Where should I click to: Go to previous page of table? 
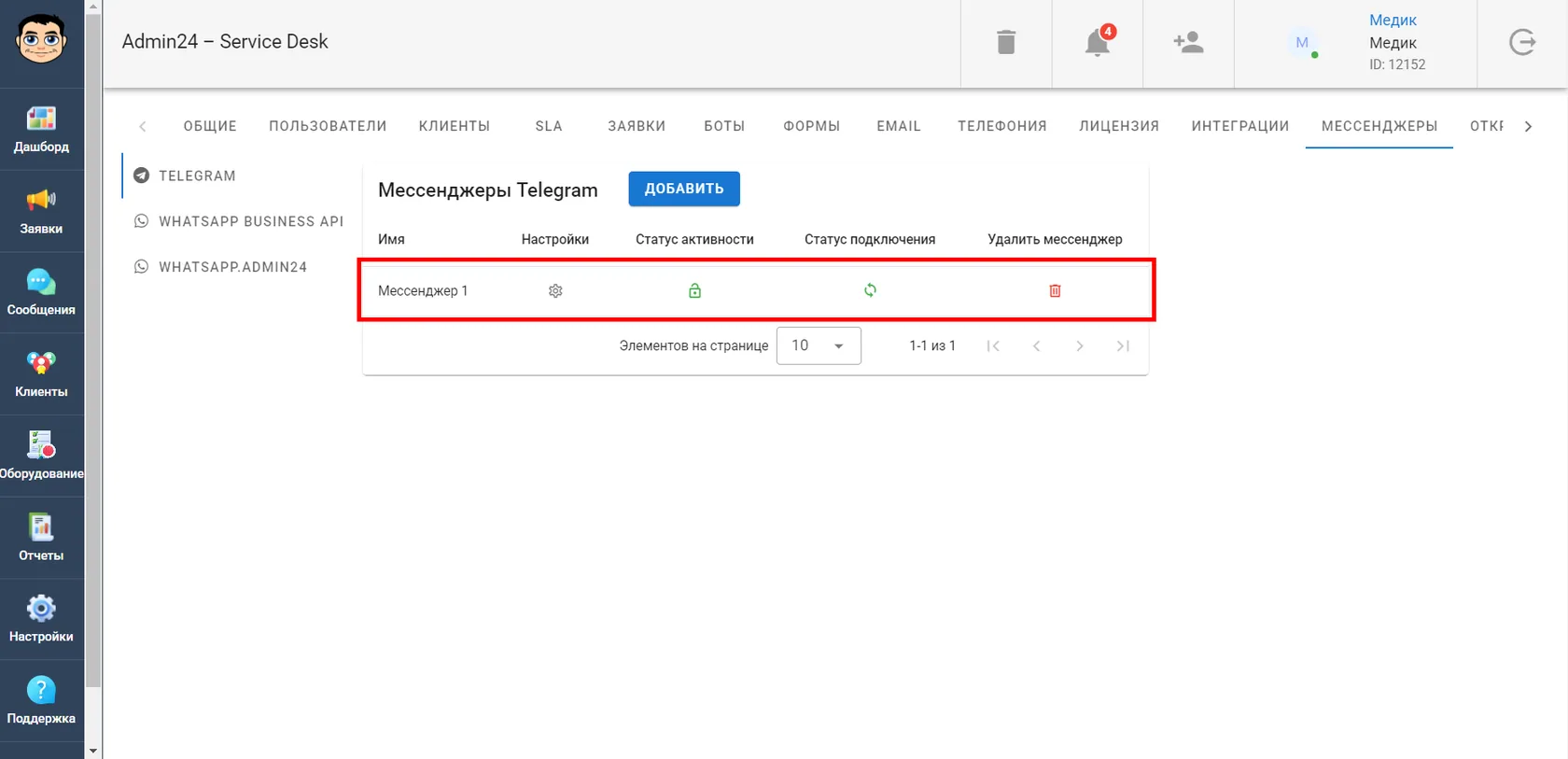[1036, 346]
